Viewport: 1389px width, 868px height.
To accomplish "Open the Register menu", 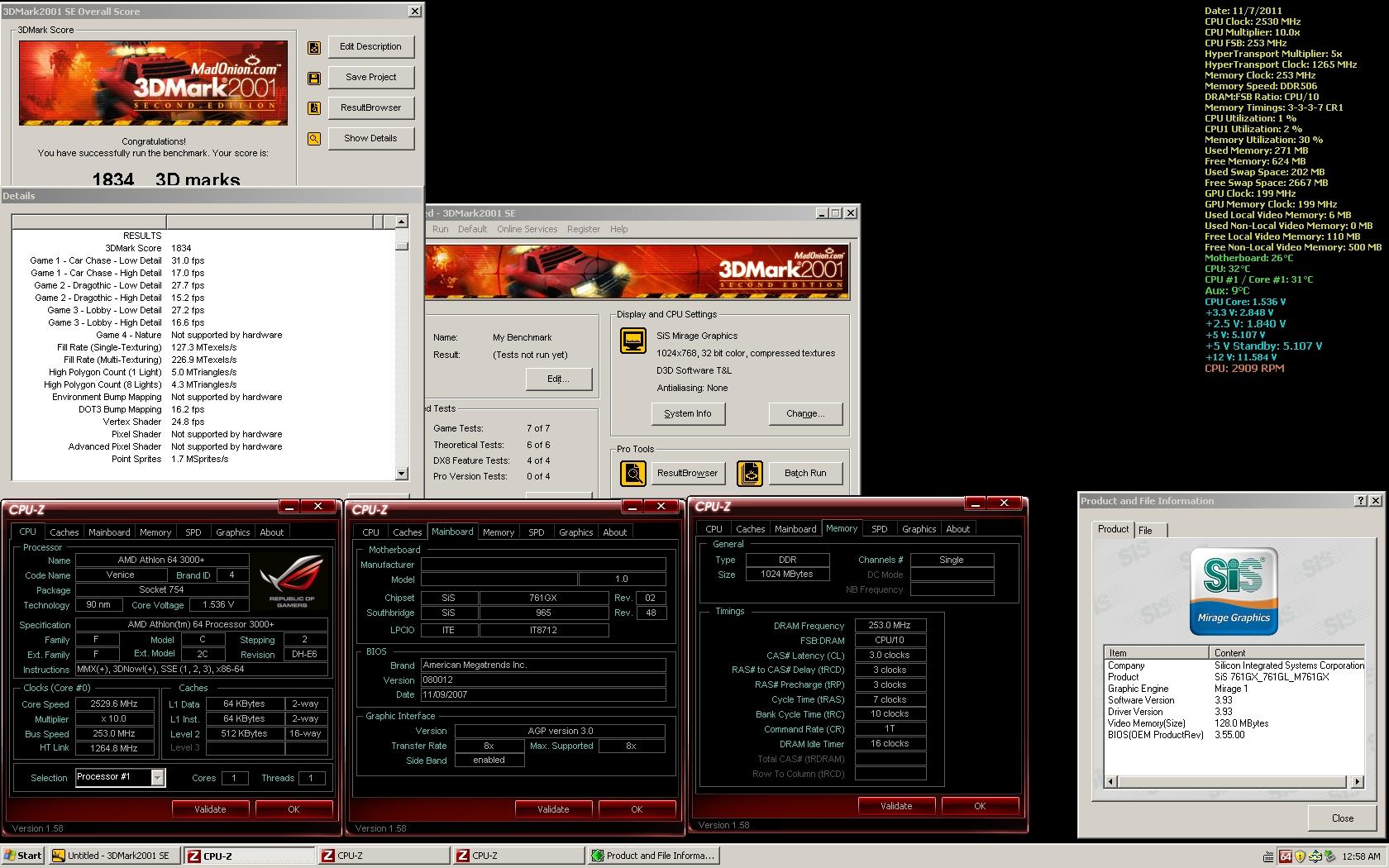I will coord(584,230).
